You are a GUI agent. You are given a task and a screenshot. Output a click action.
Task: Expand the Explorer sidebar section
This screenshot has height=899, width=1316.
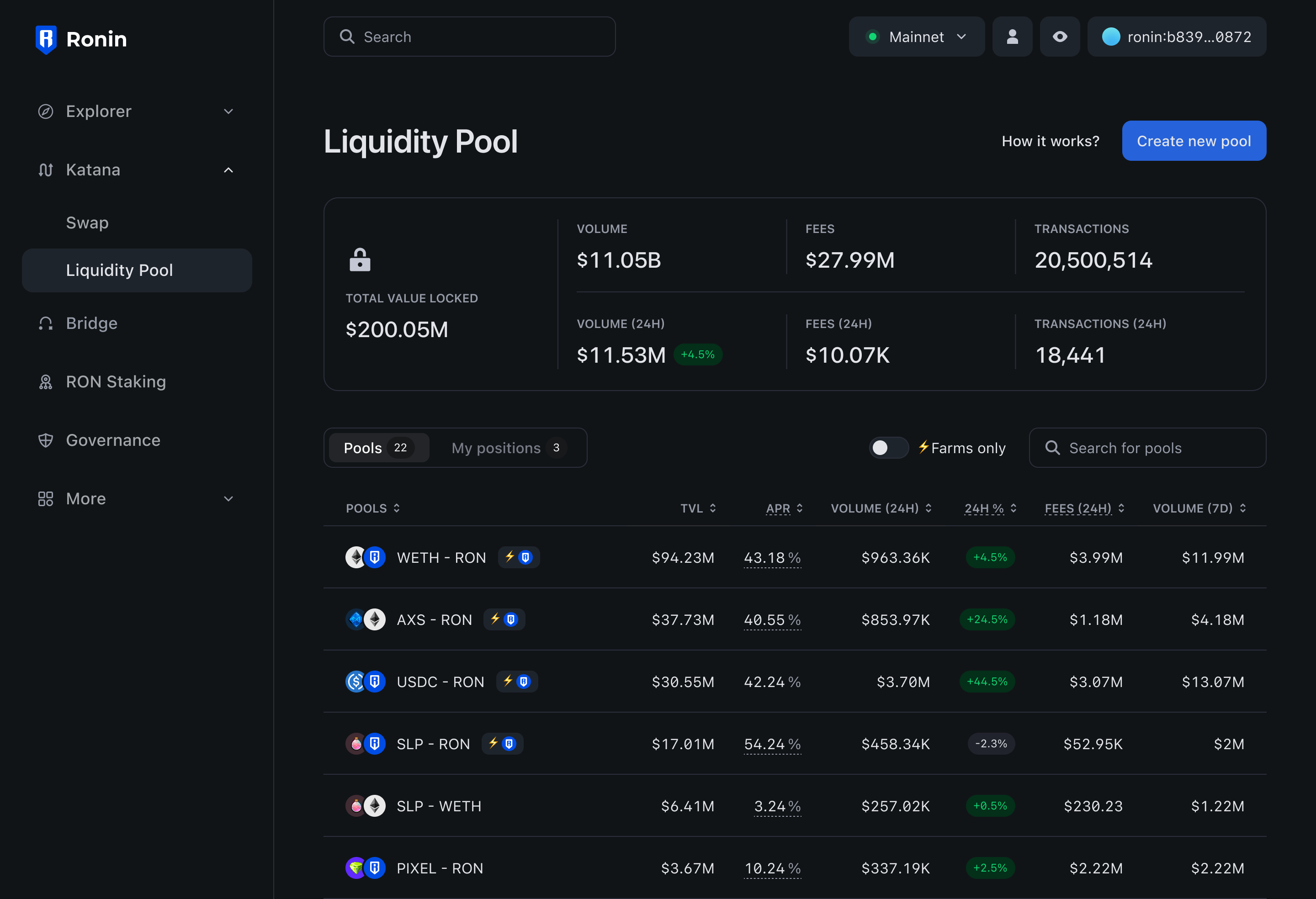pyautogui.click(x=136, y=111)
